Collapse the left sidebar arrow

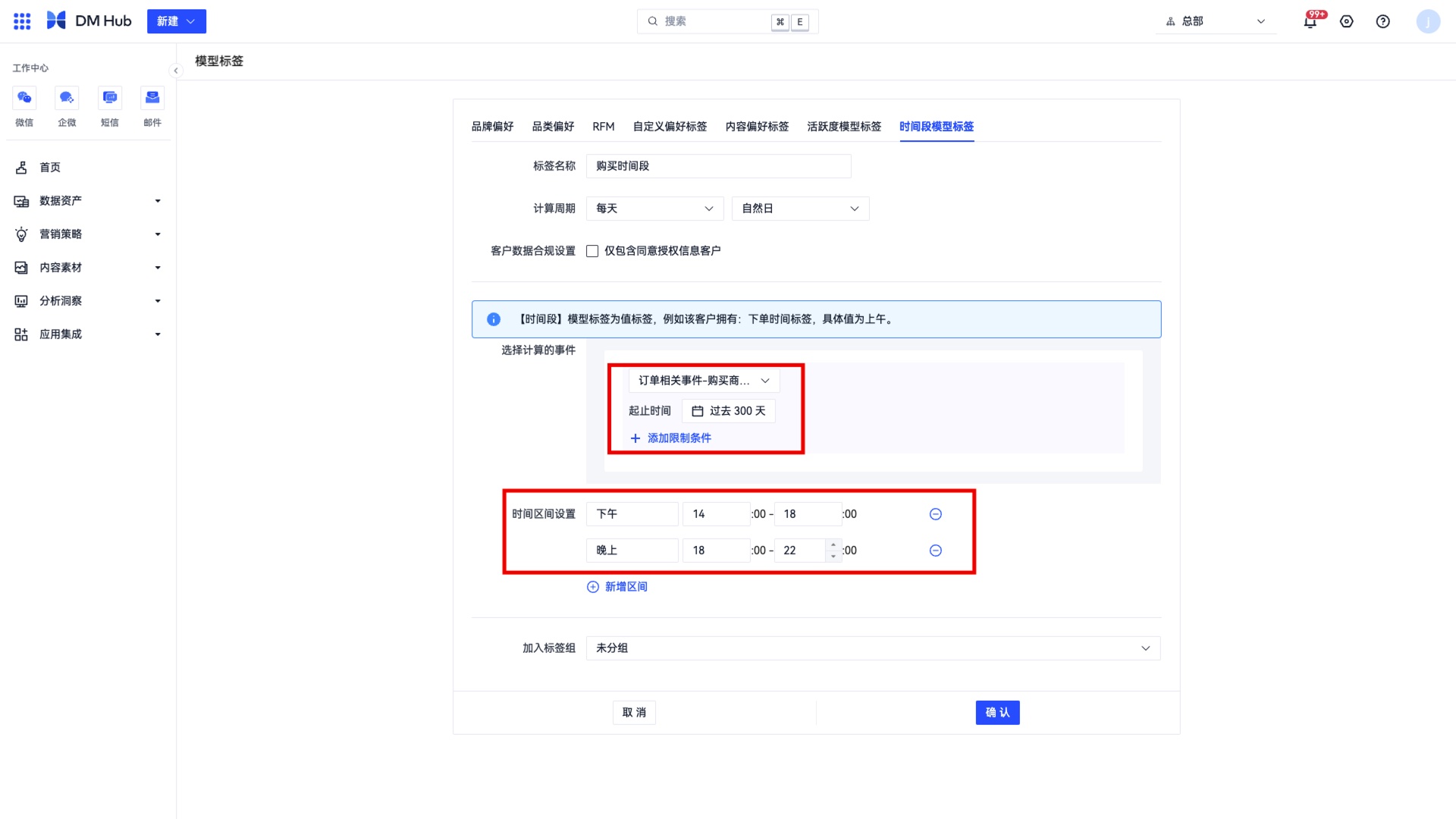tap(176, 71)
